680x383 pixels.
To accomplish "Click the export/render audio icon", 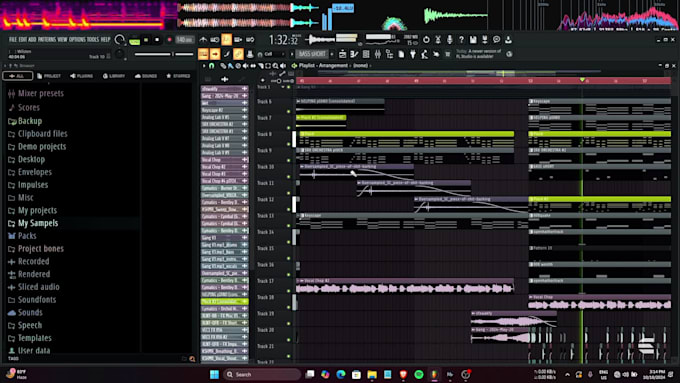I will (485, 40).
